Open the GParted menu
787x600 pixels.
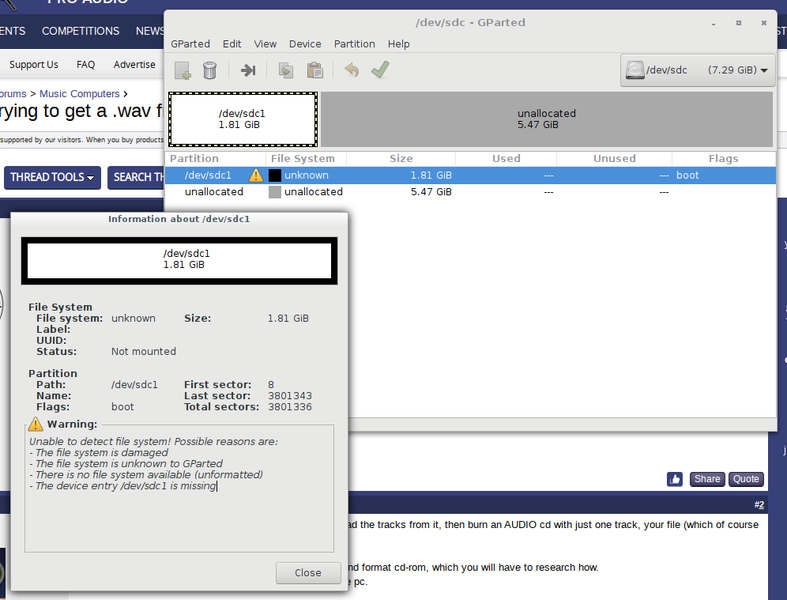point(190,44)
